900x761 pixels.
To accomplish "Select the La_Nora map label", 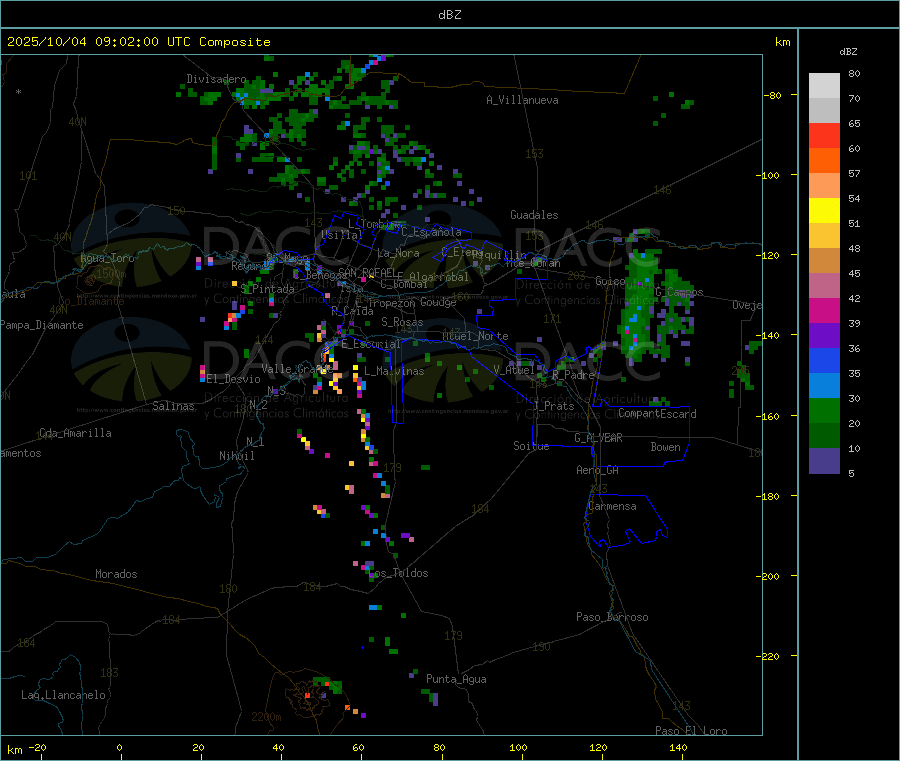I will click(398, 253).
